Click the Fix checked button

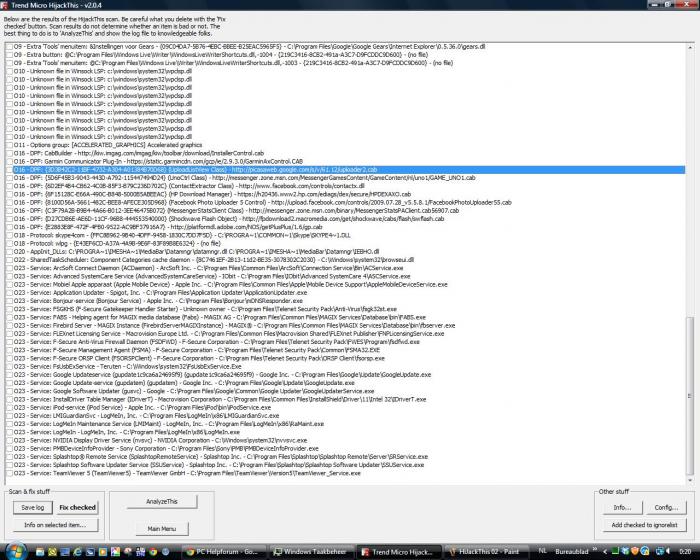coord(78,508)
